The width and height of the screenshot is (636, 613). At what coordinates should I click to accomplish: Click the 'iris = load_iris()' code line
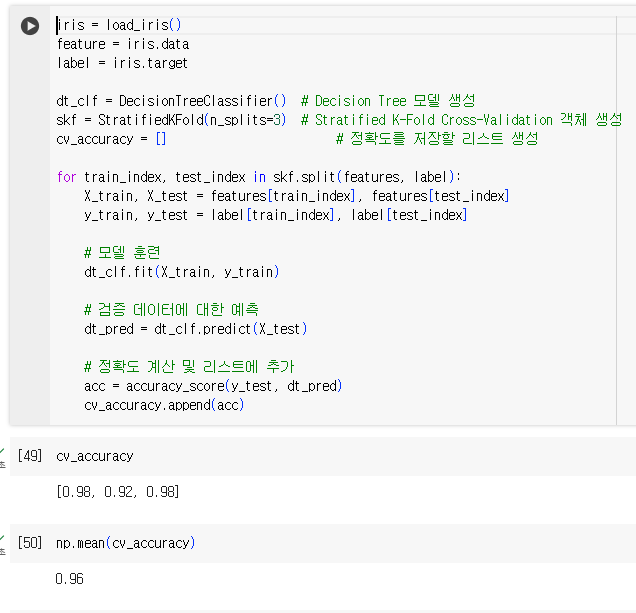(119, 25)
